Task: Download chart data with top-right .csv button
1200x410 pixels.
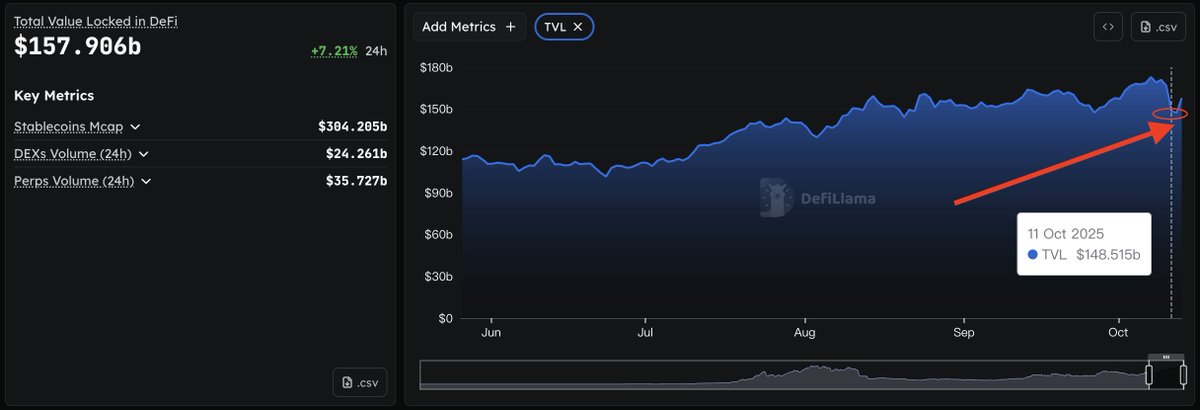Action: 1158,27
